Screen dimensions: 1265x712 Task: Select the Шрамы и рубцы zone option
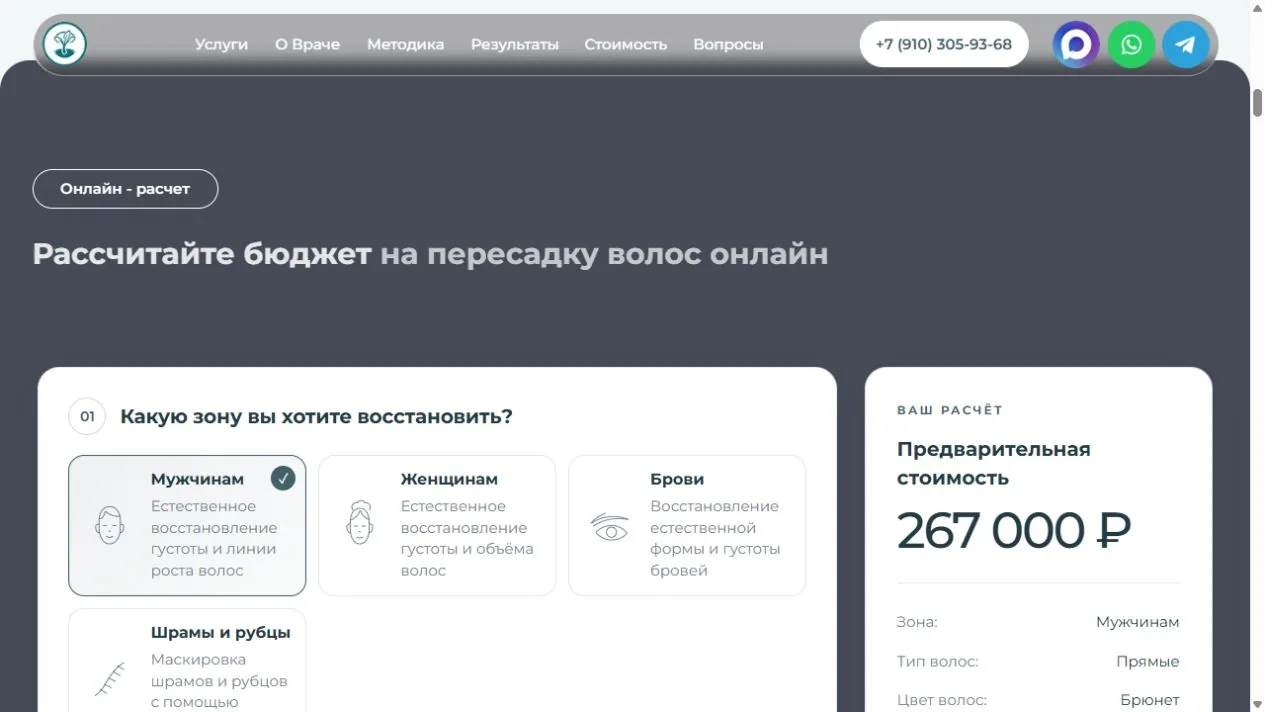coord(187,661)
